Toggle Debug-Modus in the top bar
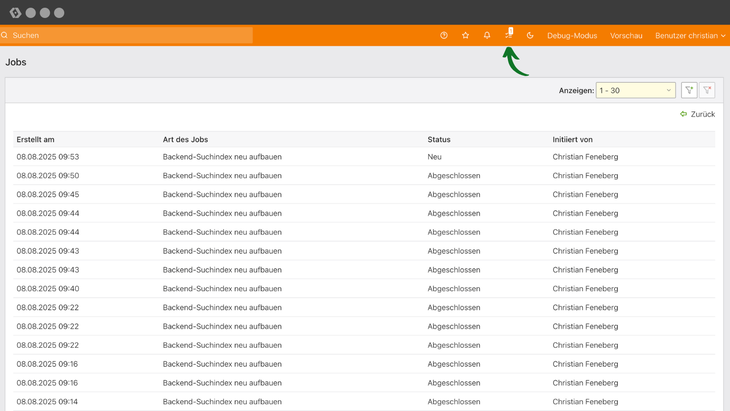The image size is (730, 411). [572, 35]
